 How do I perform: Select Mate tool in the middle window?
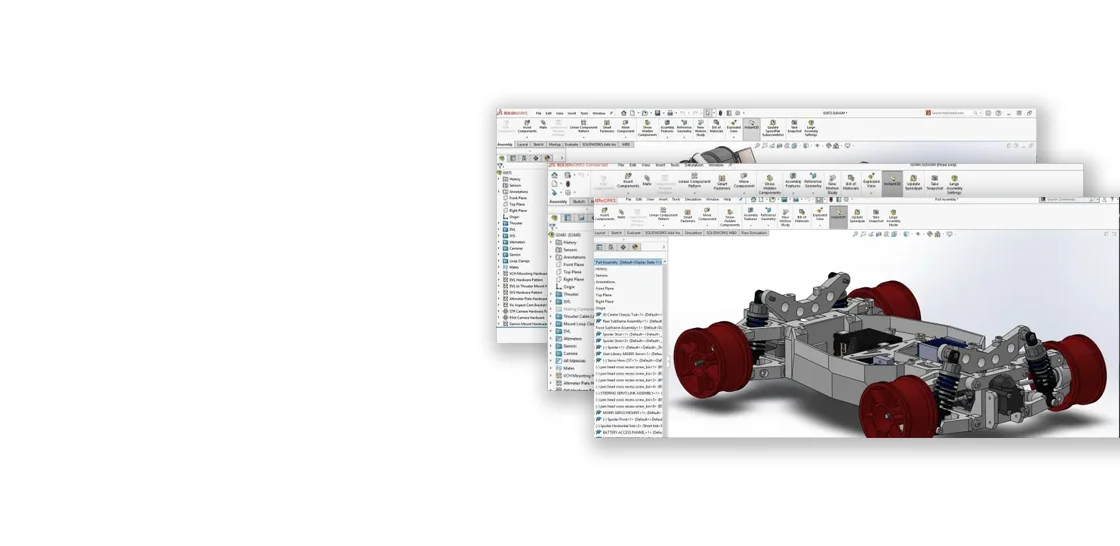click(x=646, y=179)
